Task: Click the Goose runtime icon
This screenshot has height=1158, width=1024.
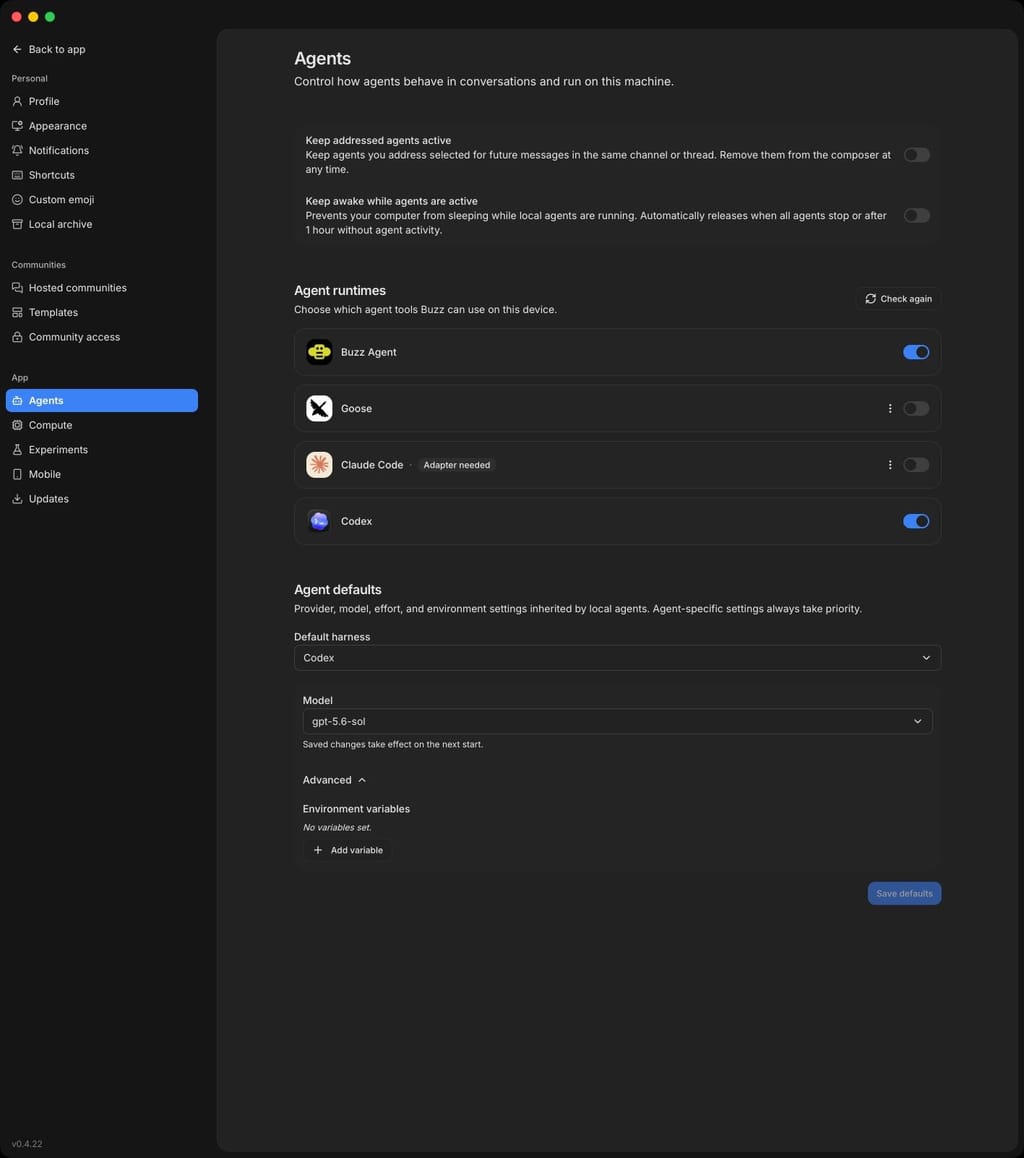Action: tap(319, 408)
